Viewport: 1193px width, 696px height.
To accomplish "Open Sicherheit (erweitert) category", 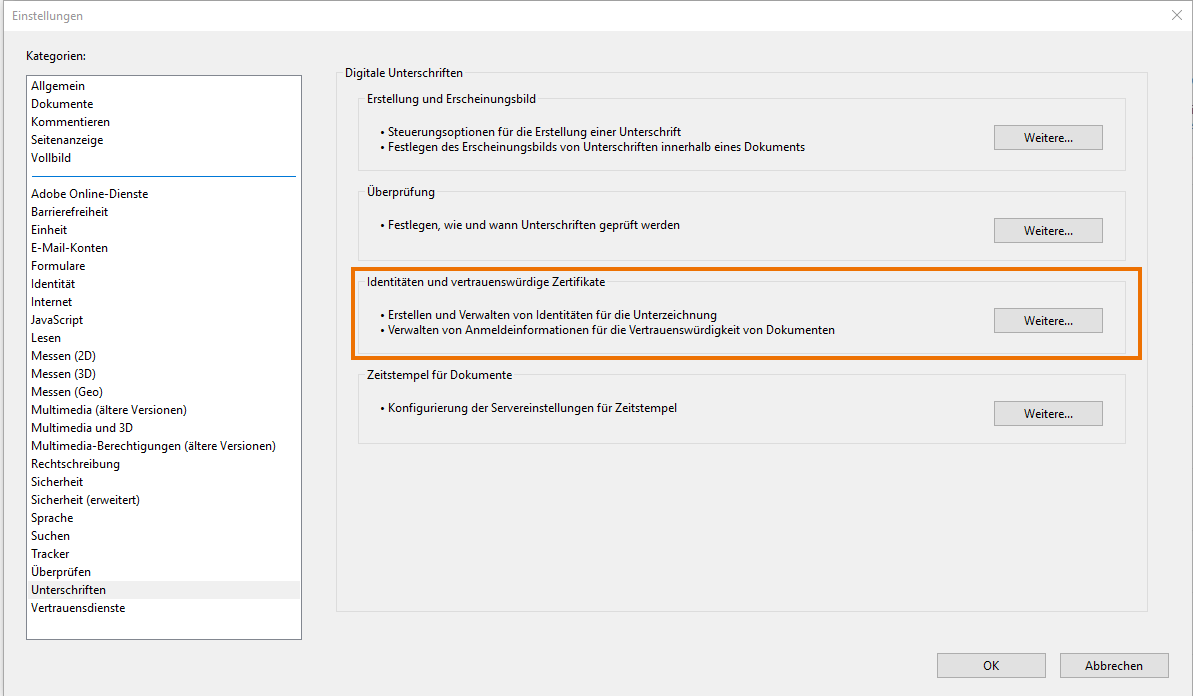I will coord(85,500).
